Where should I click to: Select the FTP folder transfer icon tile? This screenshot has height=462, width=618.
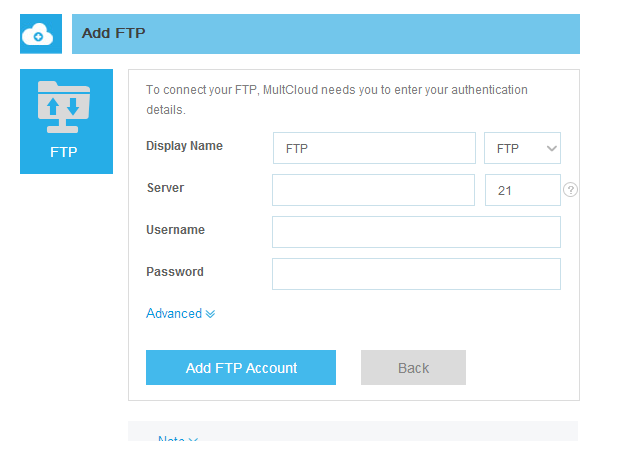66,108
